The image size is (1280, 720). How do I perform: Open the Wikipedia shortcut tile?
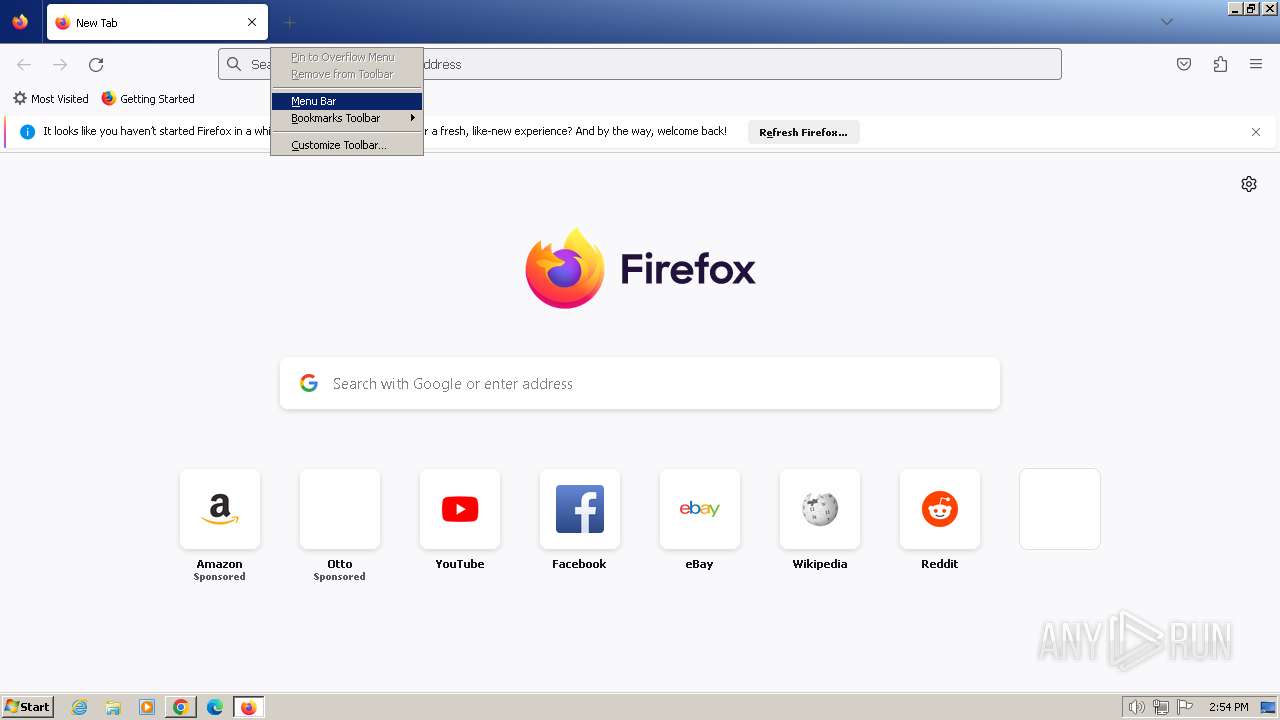[x=820, y=509]
